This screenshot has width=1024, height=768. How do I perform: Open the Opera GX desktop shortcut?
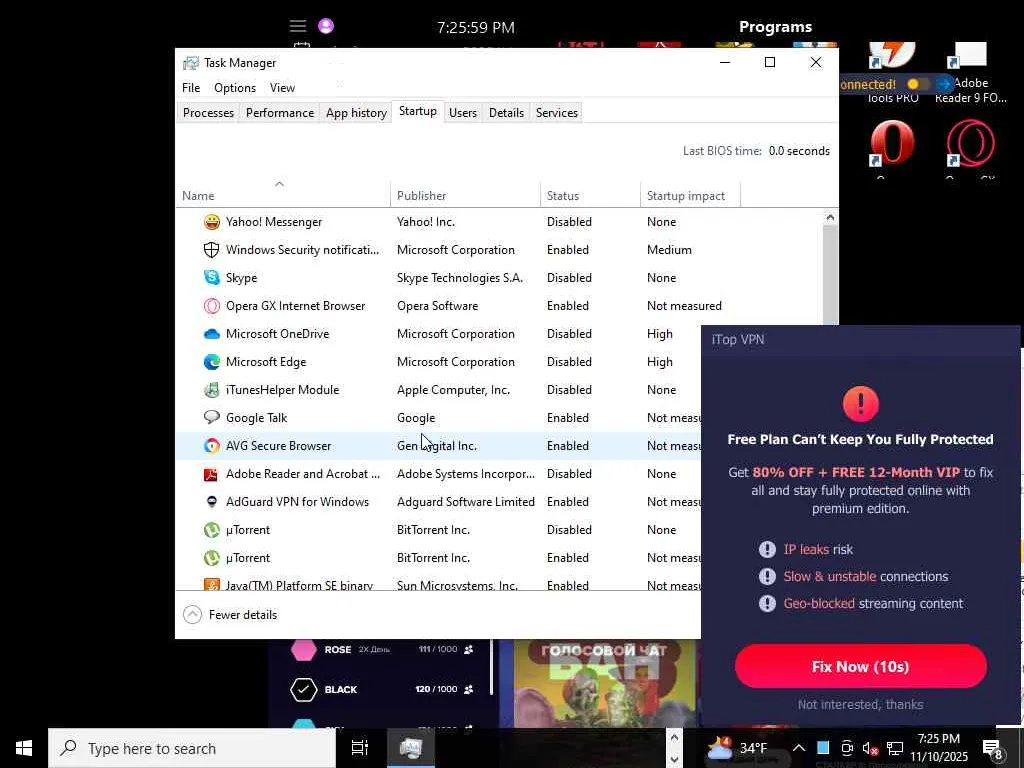(970, 143)
